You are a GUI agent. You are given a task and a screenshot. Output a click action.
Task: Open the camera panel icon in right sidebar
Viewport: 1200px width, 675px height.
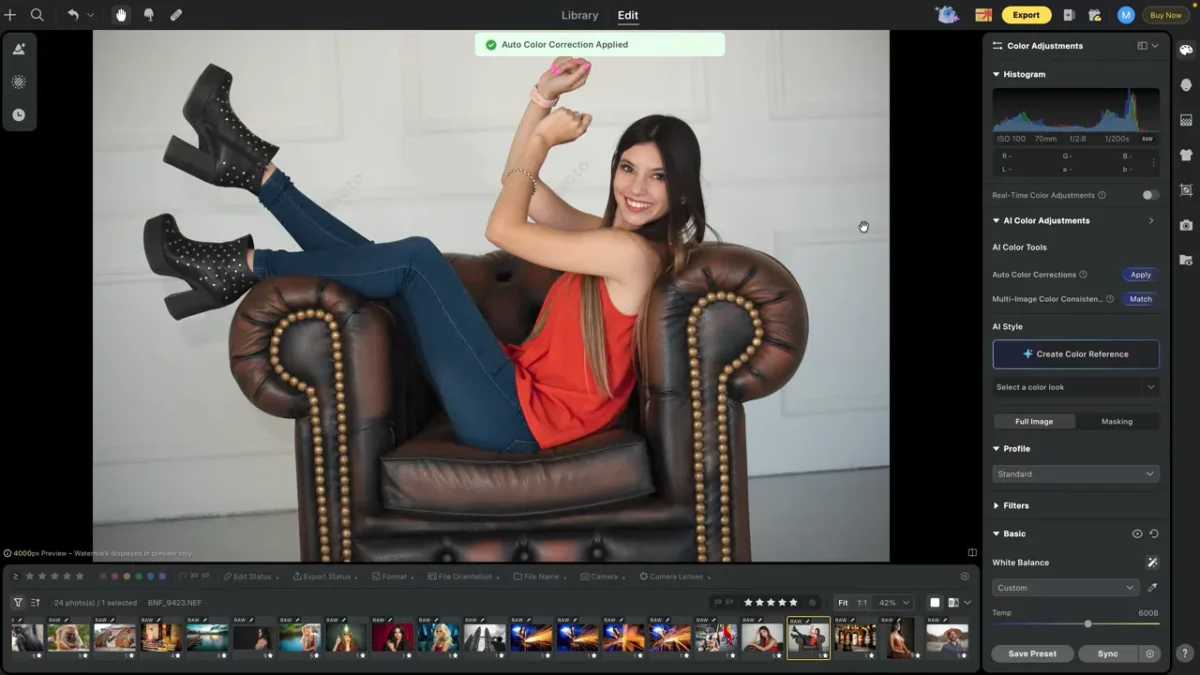[x=1186, y=225]
